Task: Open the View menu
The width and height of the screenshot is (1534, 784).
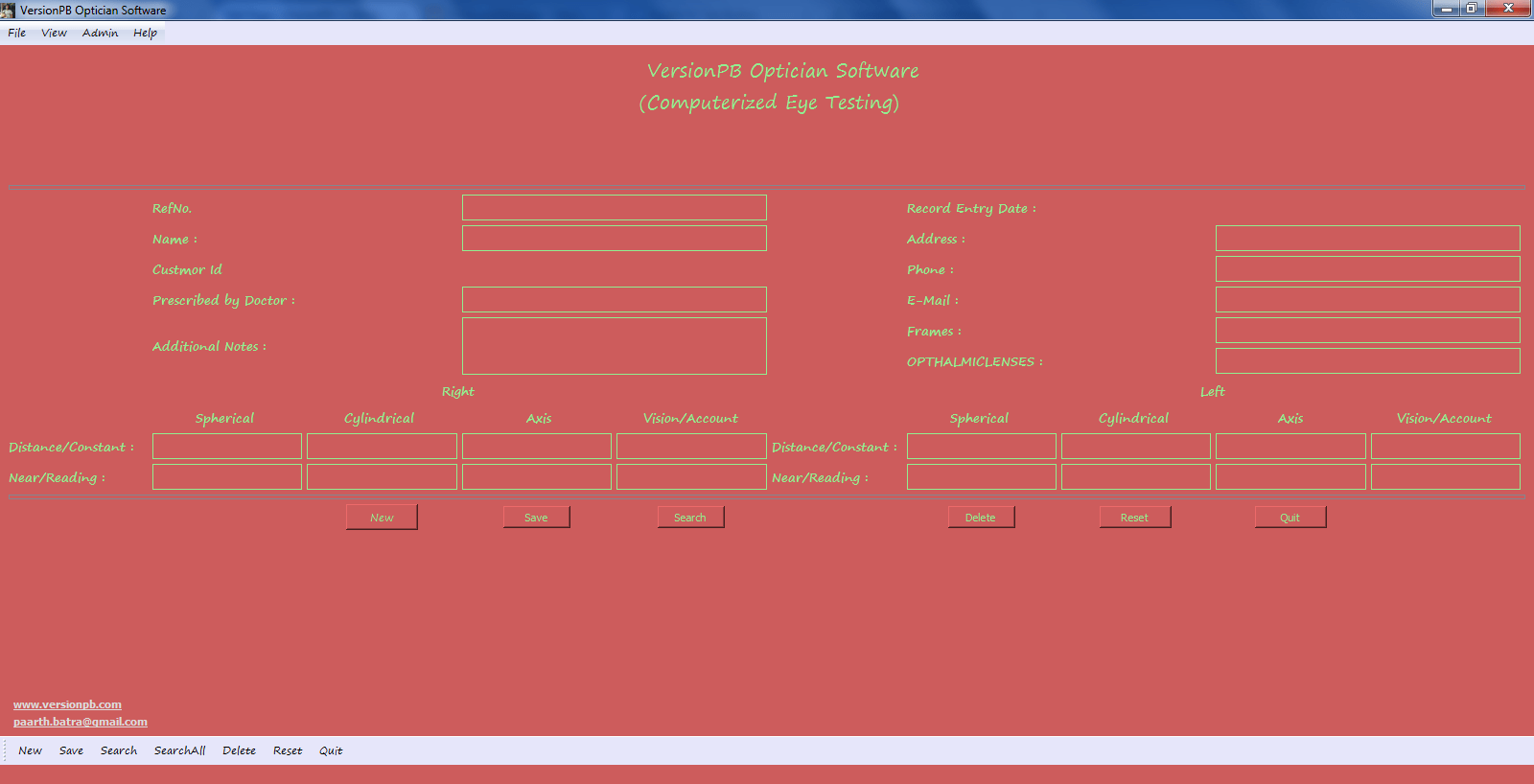Action: [x=54, y=33]
